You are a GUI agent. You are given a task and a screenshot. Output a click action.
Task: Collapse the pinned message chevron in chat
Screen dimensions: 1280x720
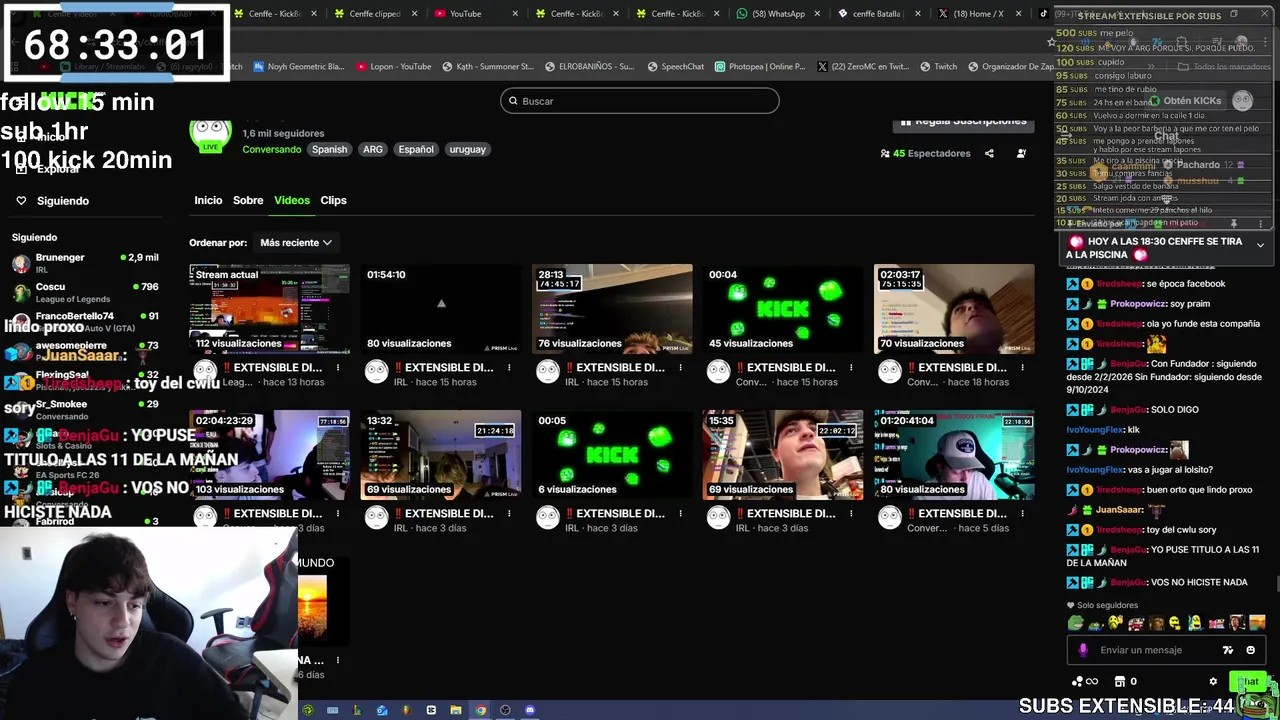coord(1260,245)
